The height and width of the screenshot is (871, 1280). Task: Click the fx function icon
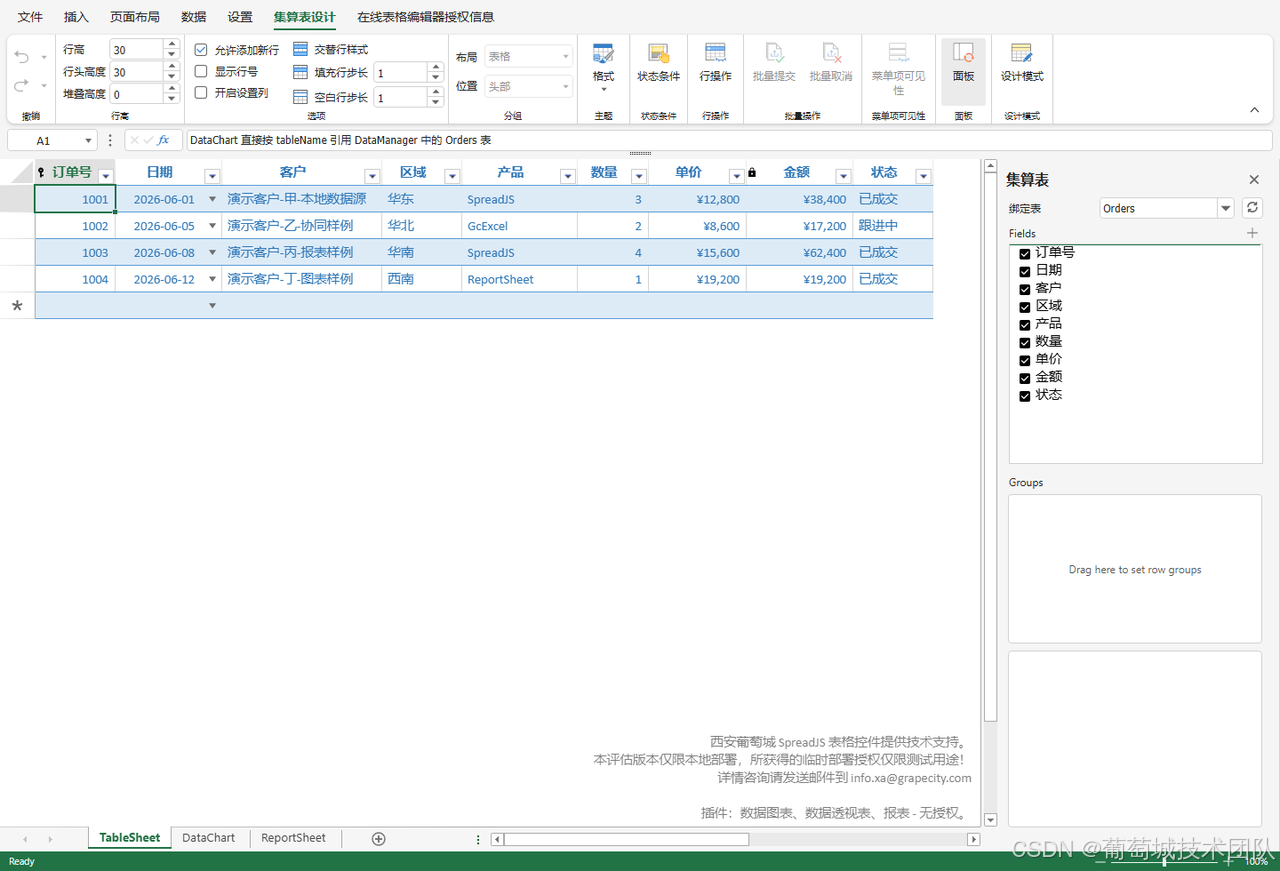tap(164, 141)
